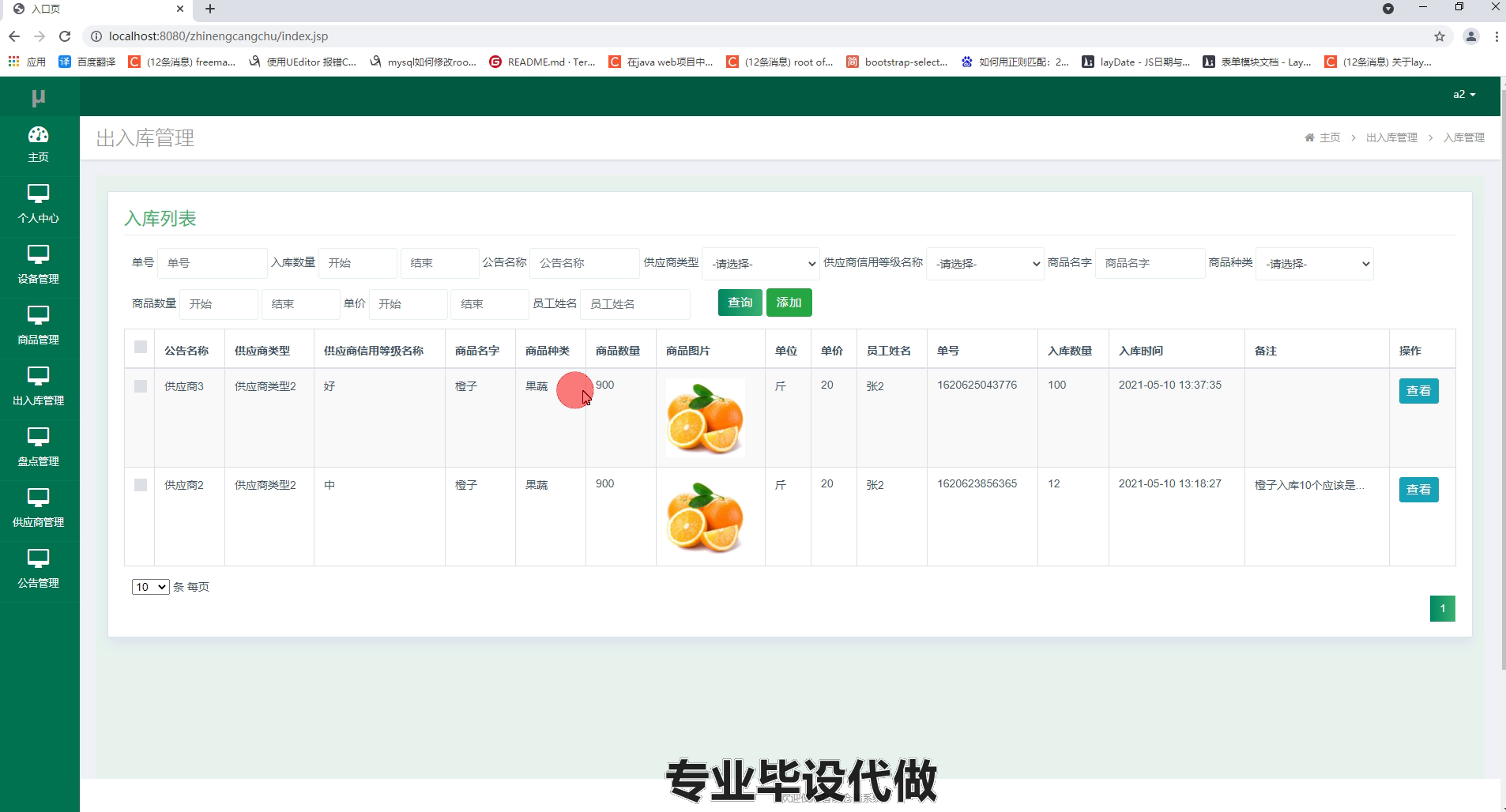Open 出入库管理 monitor icon in sidebar
The image size is (1506, 812).
coord(38,376)
